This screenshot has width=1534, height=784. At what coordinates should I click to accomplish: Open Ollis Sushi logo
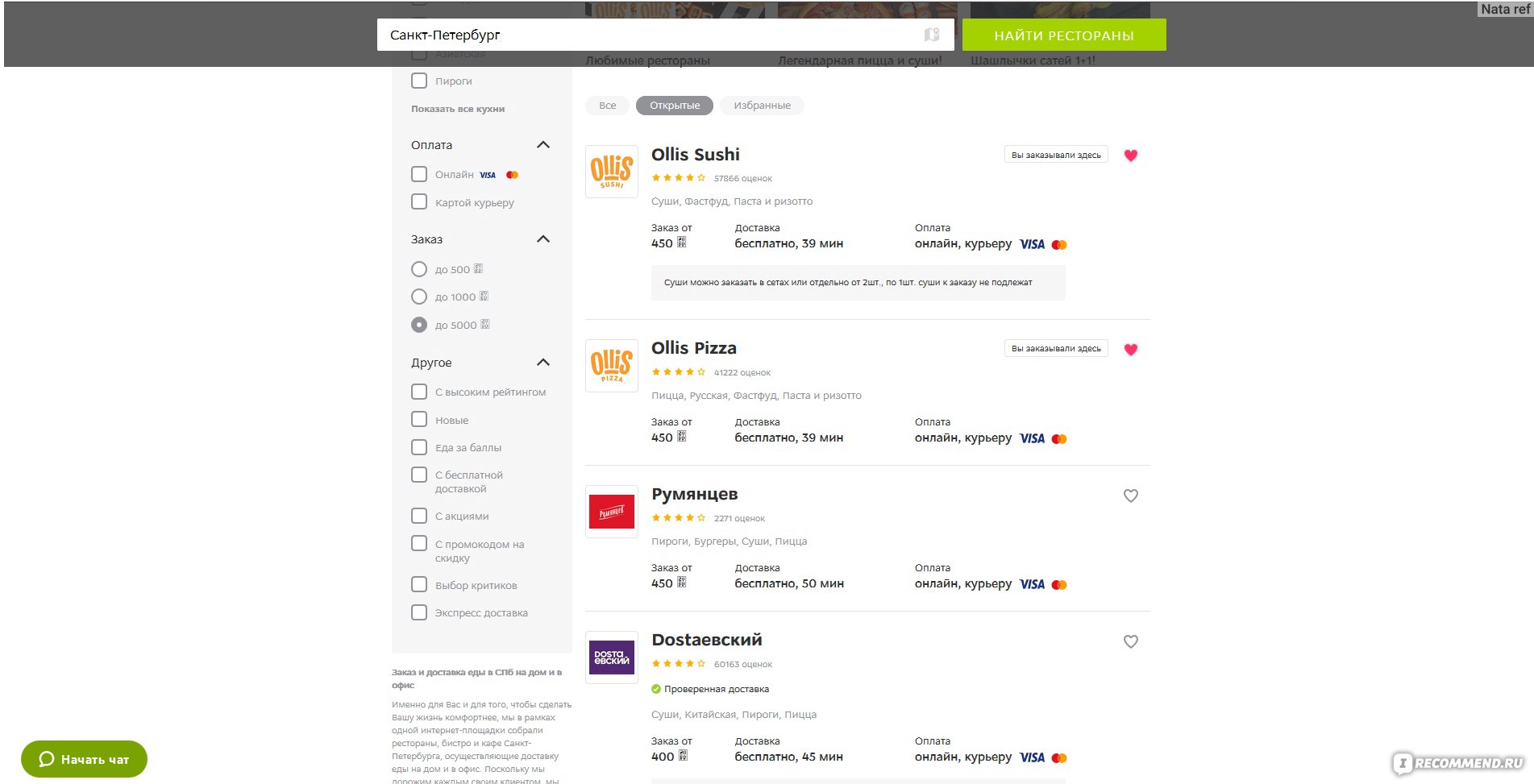pos(612,172)
